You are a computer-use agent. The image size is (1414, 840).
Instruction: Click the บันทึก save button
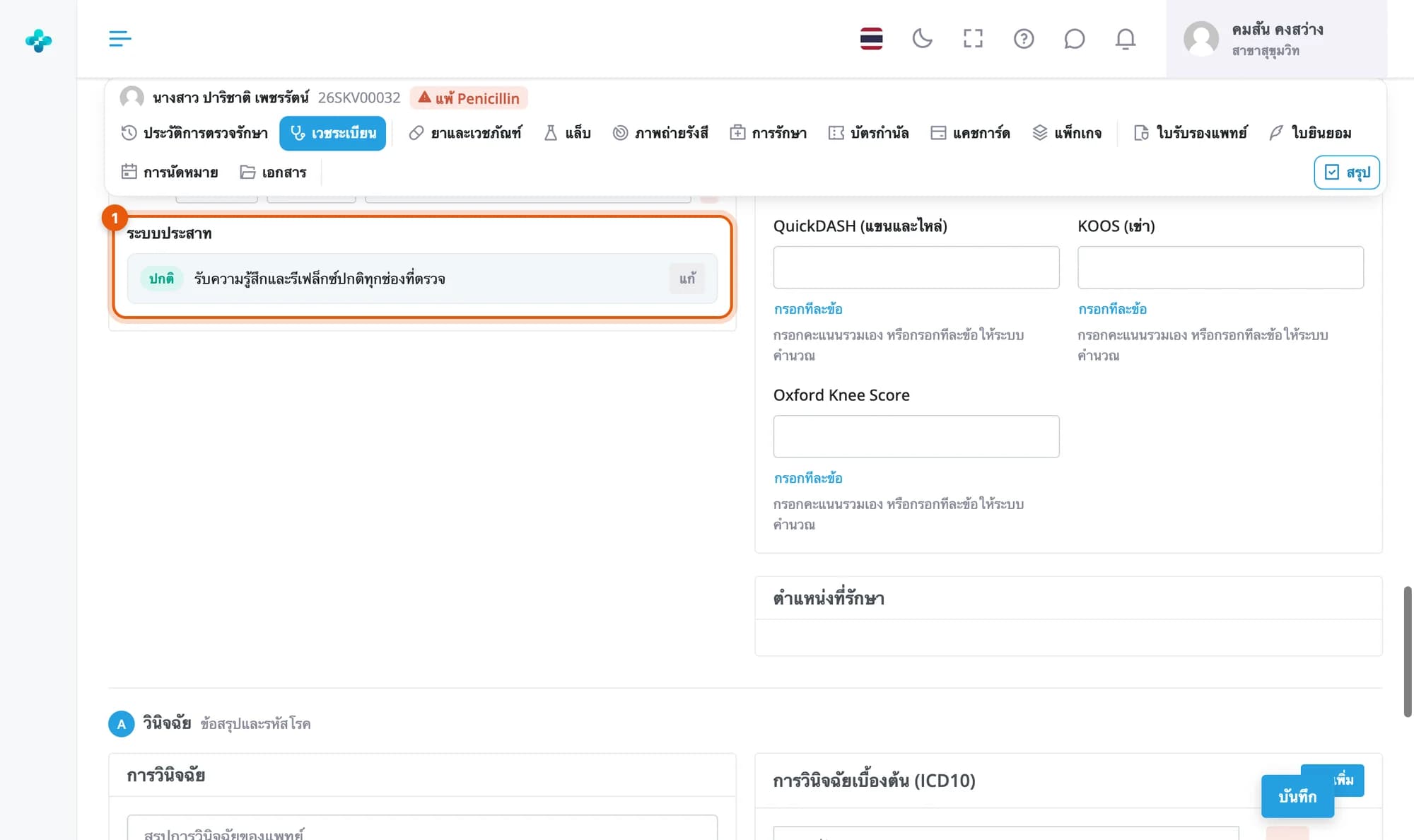[1297, 796]
